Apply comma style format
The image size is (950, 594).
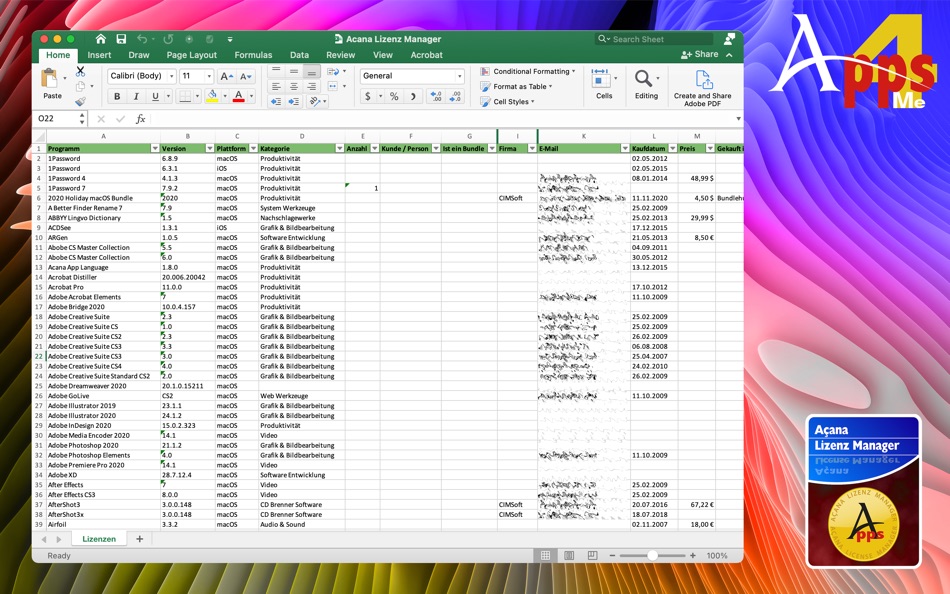coord(413,96)
